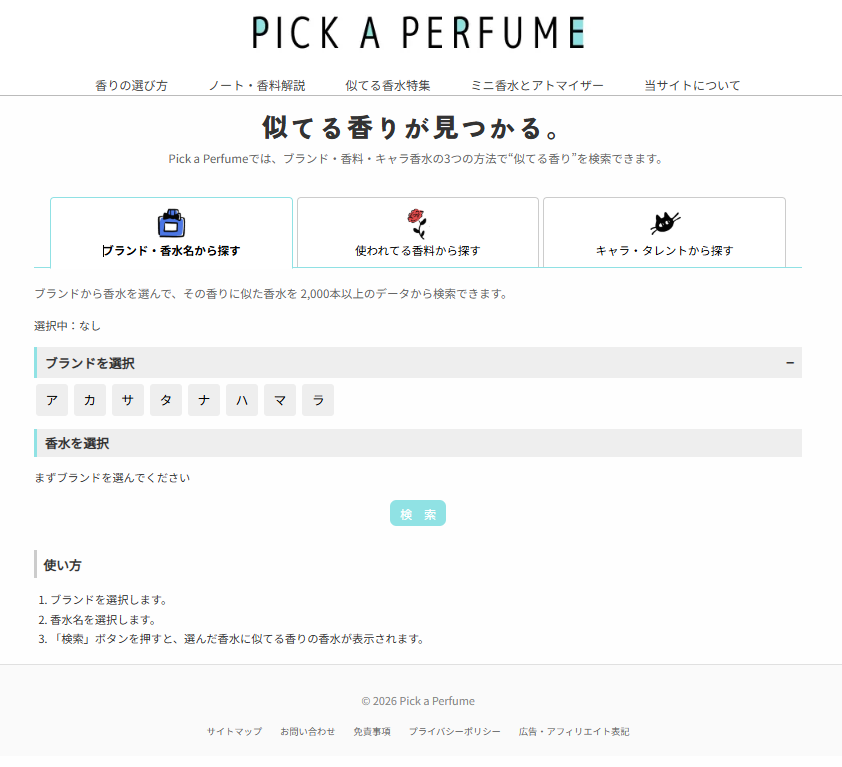The height and width of the screenshot is (767, 842).
Task: Go to 似てる香水特集 page
Action: point(388,86)
